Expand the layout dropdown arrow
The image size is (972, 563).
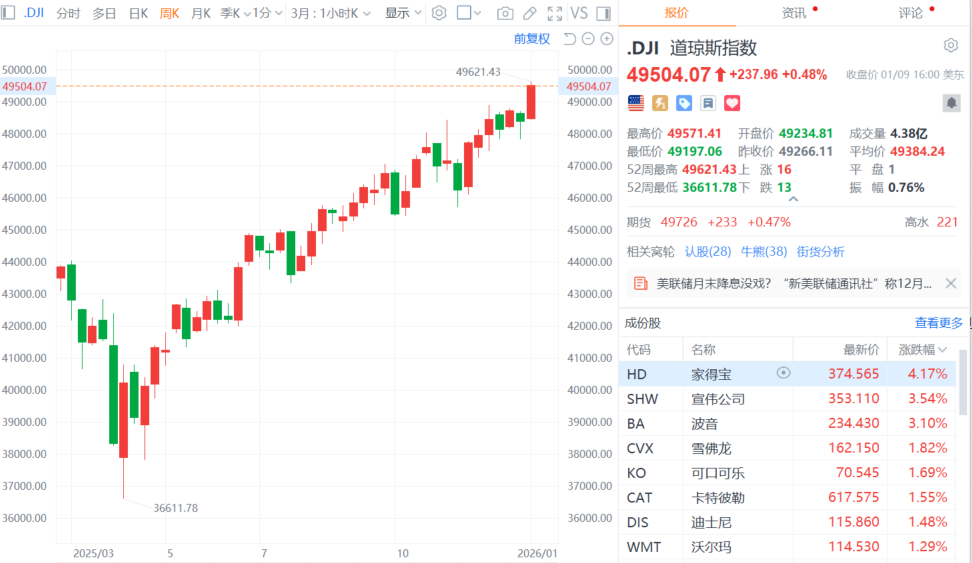click(x=477, y=13)
